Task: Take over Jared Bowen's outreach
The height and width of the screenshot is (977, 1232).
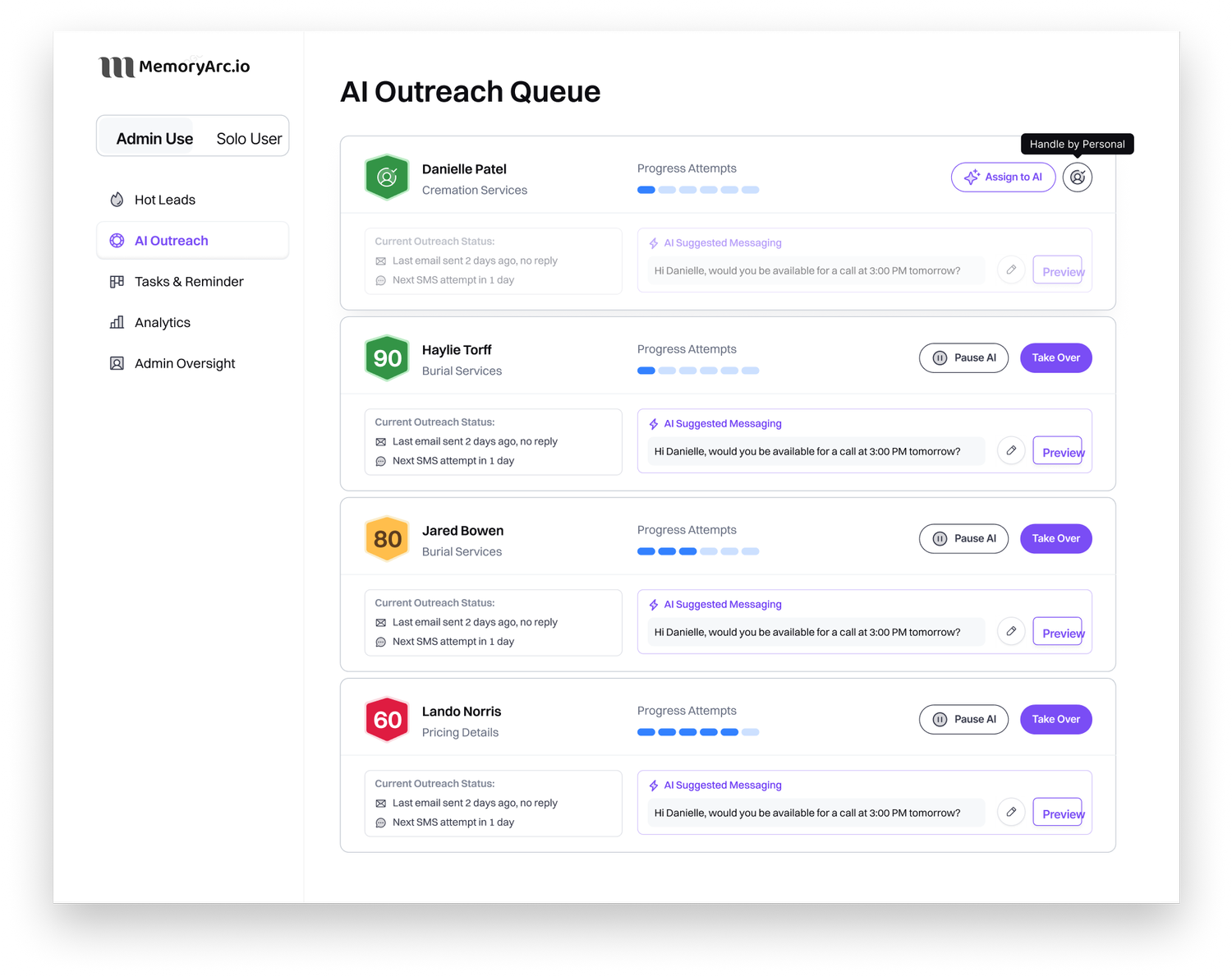Action: point(1056,539)
